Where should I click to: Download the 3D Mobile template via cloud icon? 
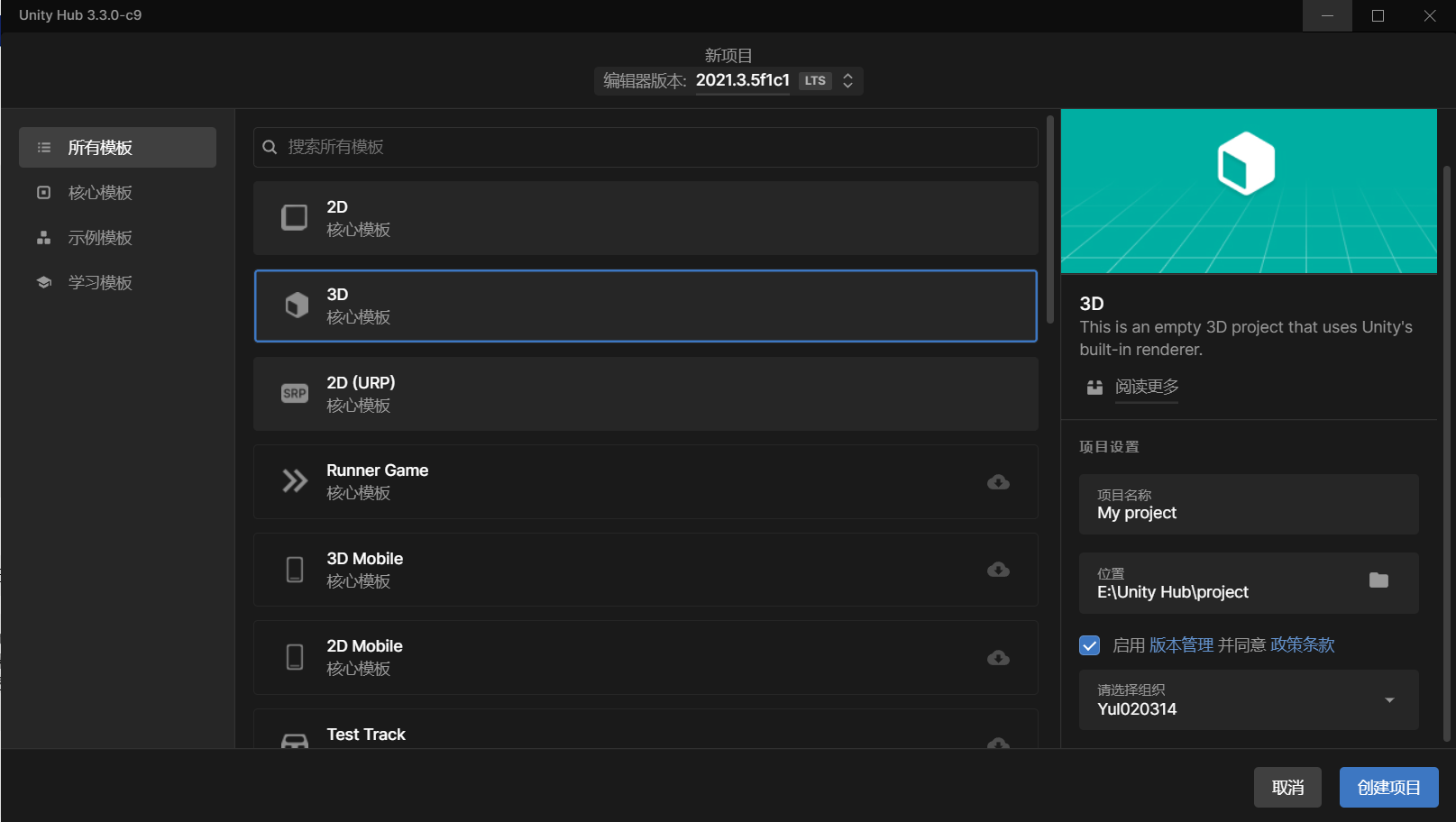998,570
